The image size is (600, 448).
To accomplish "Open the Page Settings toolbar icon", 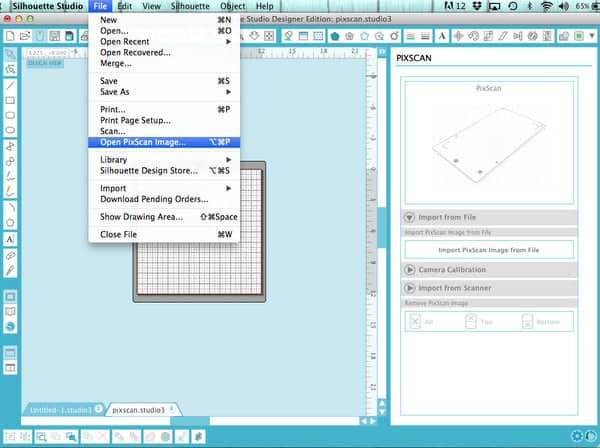I will coord(303,36).
